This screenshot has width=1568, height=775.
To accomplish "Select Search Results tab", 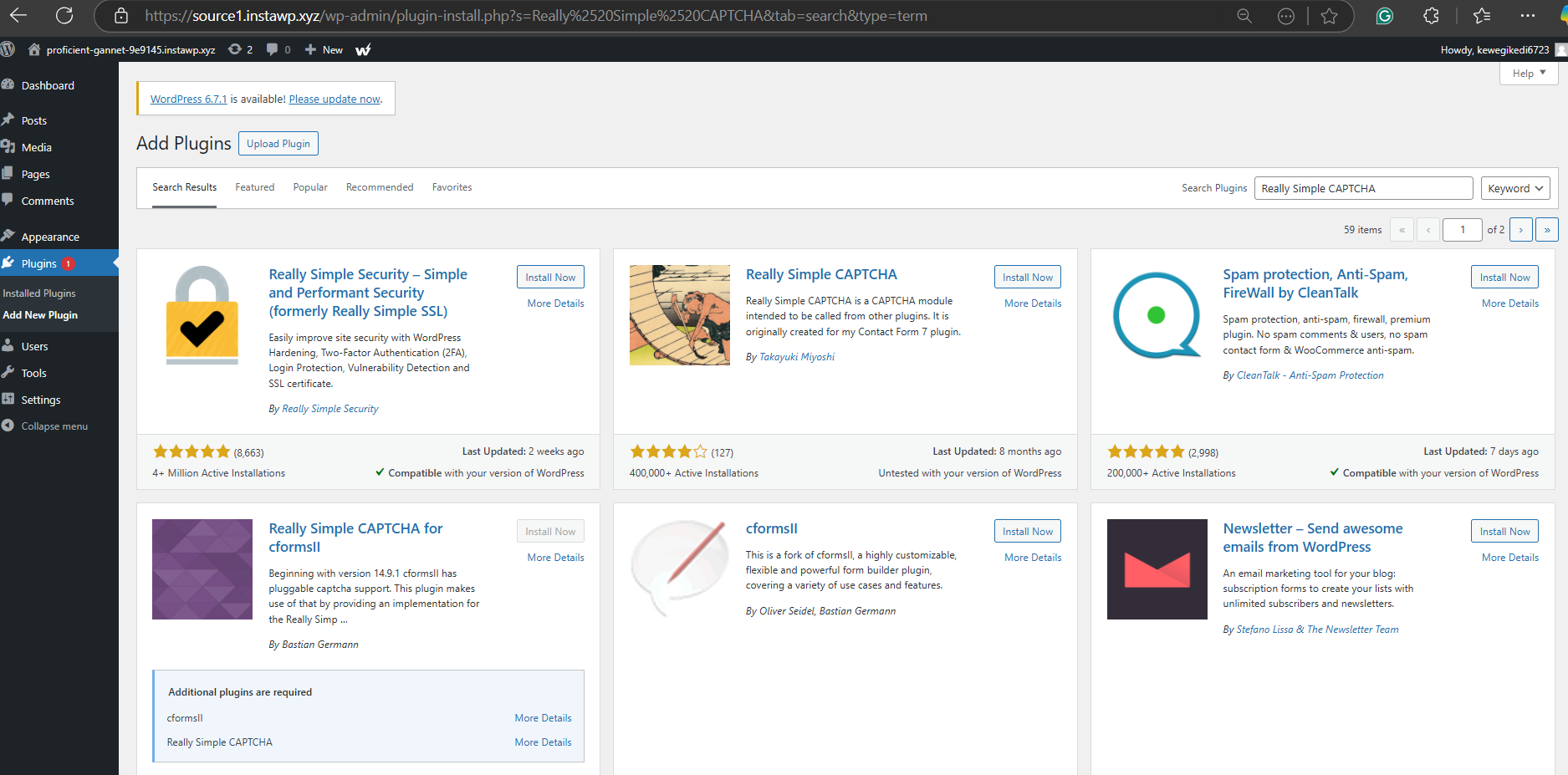I will [184, 187].
